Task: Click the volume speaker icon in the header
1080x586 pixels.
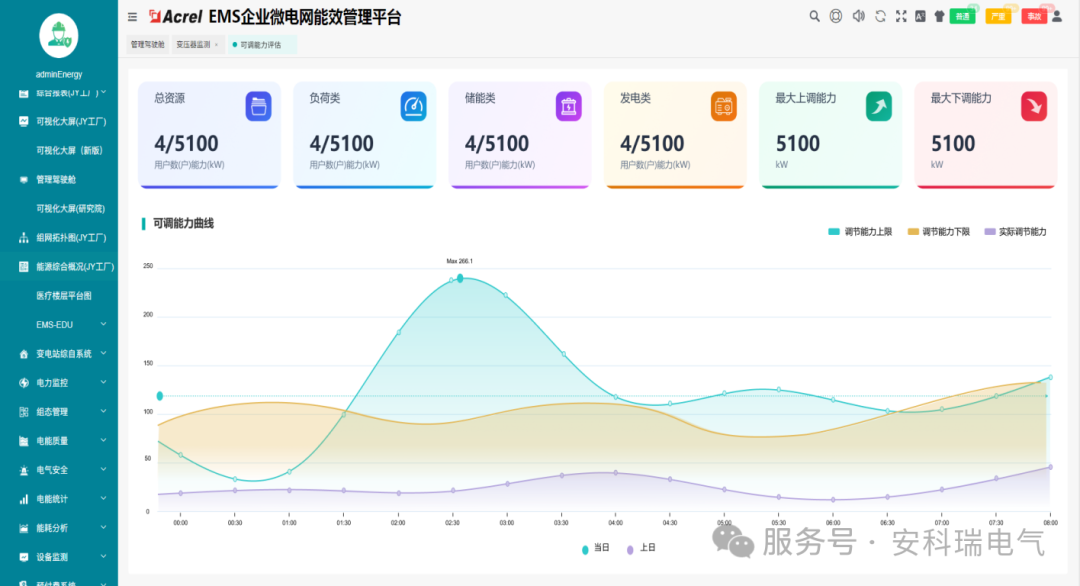Action: 857,15
